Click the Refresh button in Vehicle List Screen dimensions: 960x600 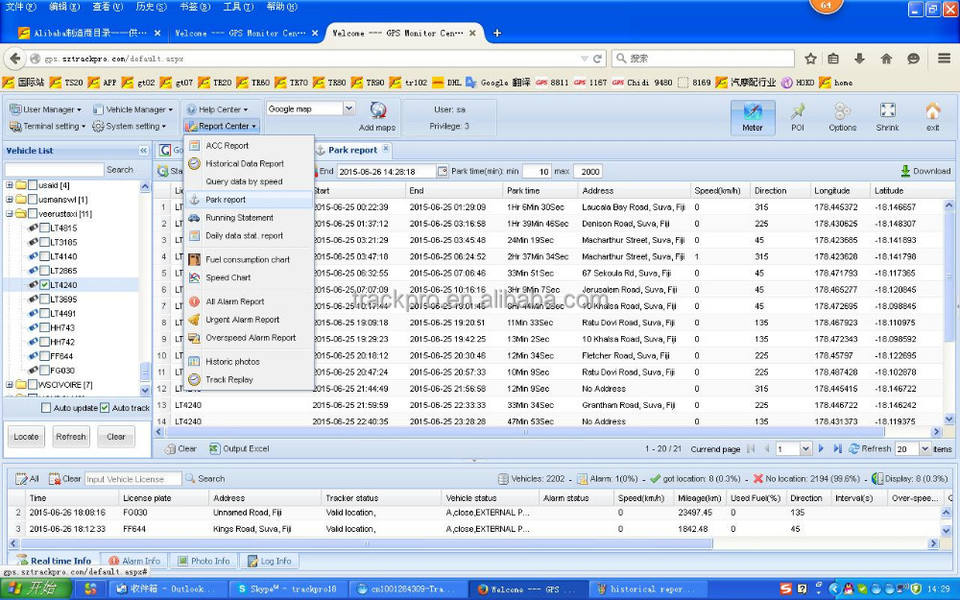(x=71, y=437)
